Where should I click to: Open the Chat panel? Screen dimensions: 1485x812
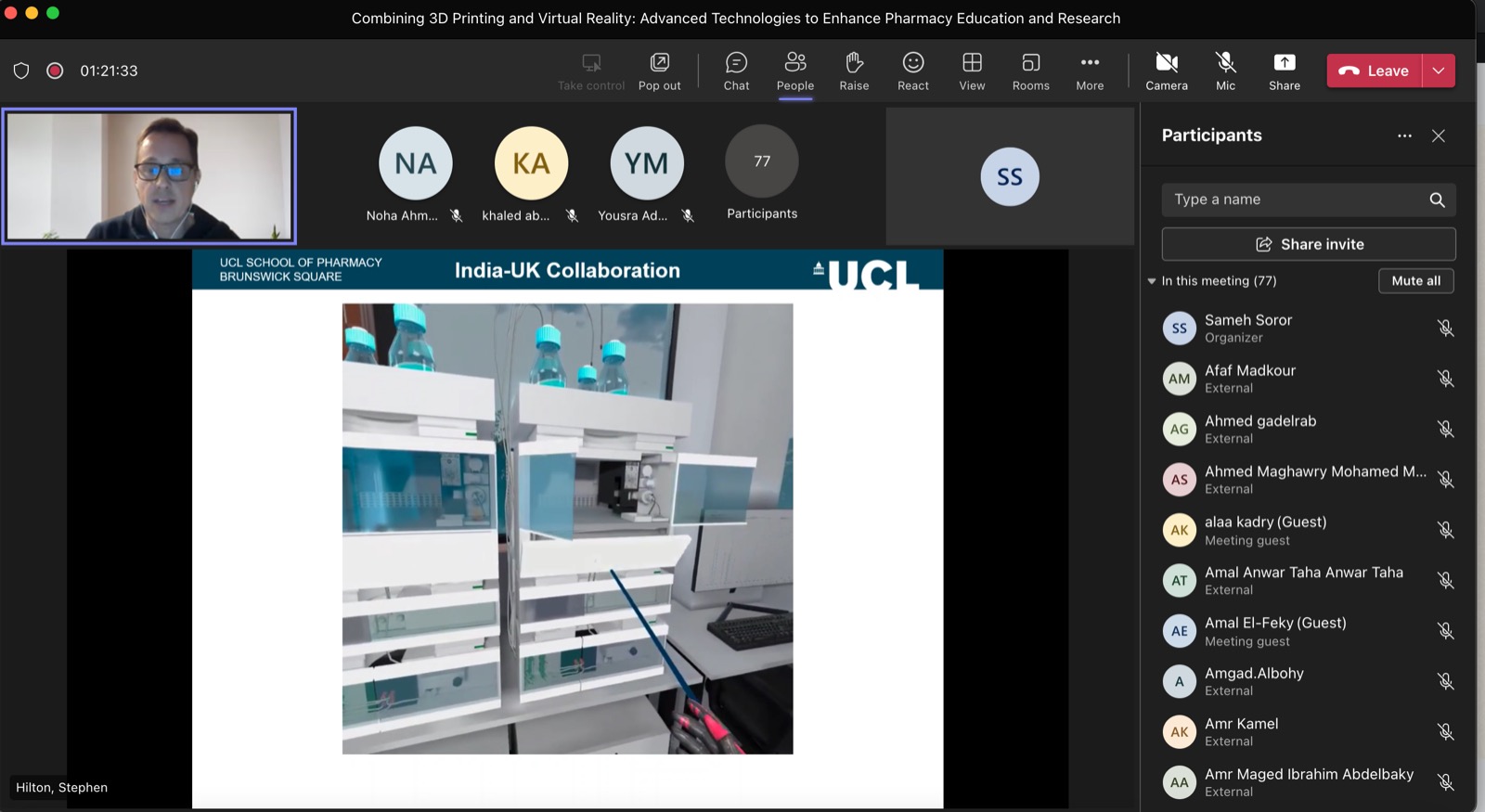tap(736, 71)
